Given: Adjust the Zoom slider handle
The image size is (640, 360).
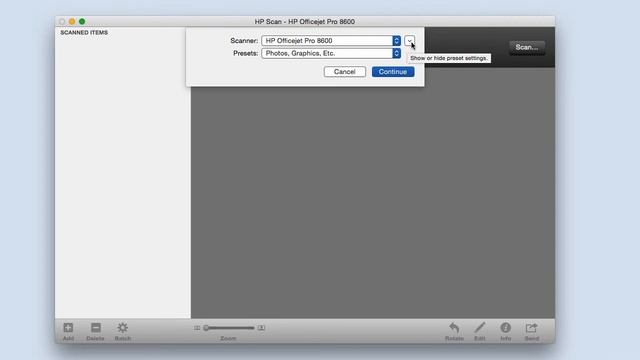Looking at the screenshot, I should pyautogui.click(x=207, y=328).
